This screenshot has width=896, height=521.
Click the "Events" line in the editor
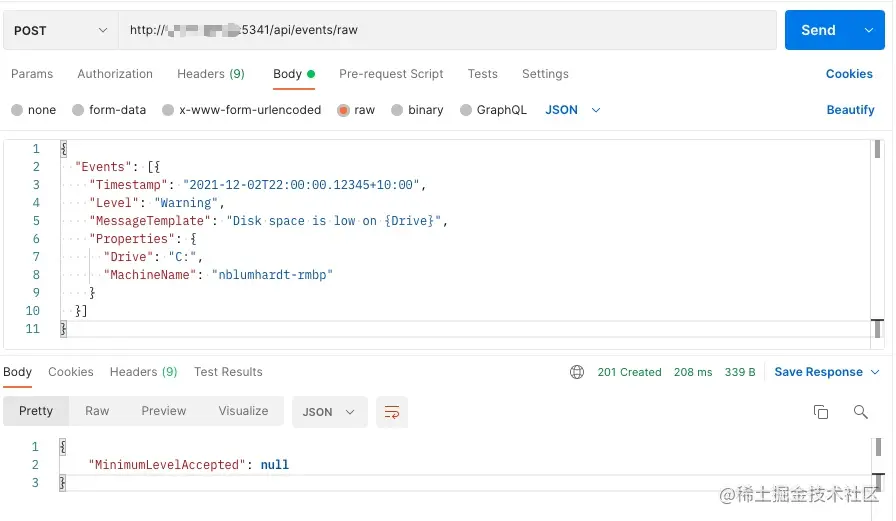pos(118,167)
